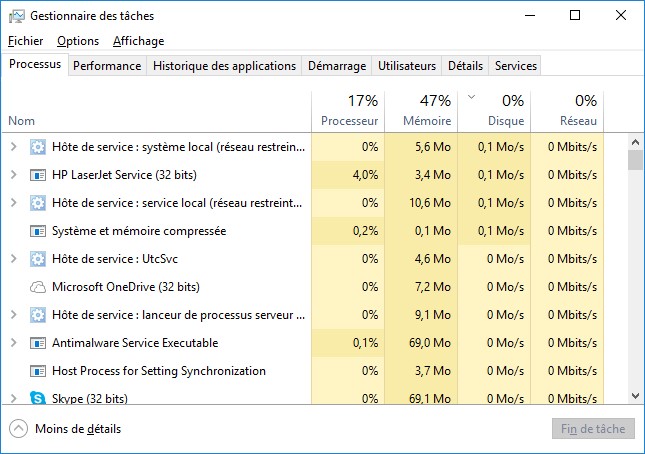
Task: Expand the Antimalware Service Executable row
Action: point(13,343)
